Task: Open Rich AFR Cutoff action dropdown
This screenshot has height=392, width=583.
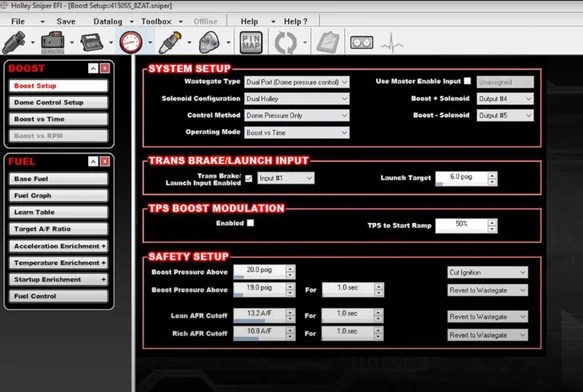Action: tap(487, 335)
